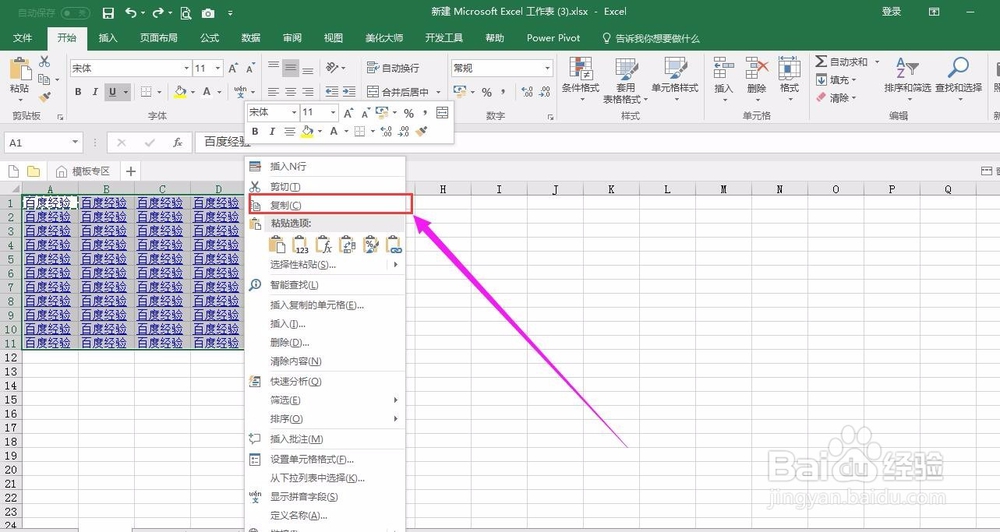Click inside the formula bar text field

click(x=597, y=142)
